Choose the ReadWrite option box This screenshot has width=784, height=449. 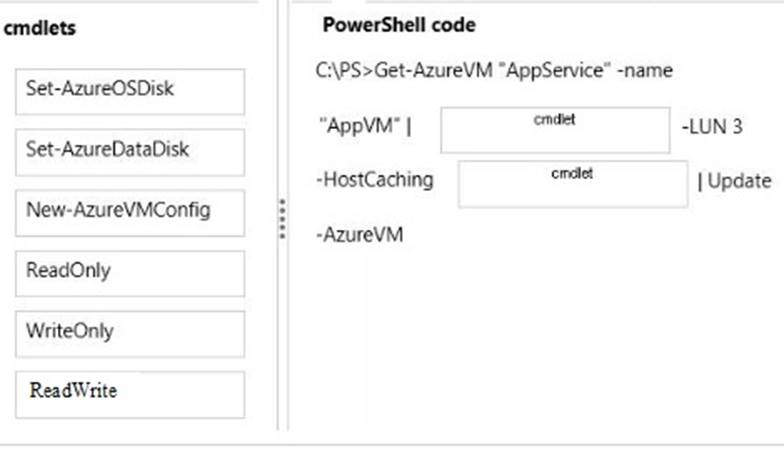click(x=130, y=393)
